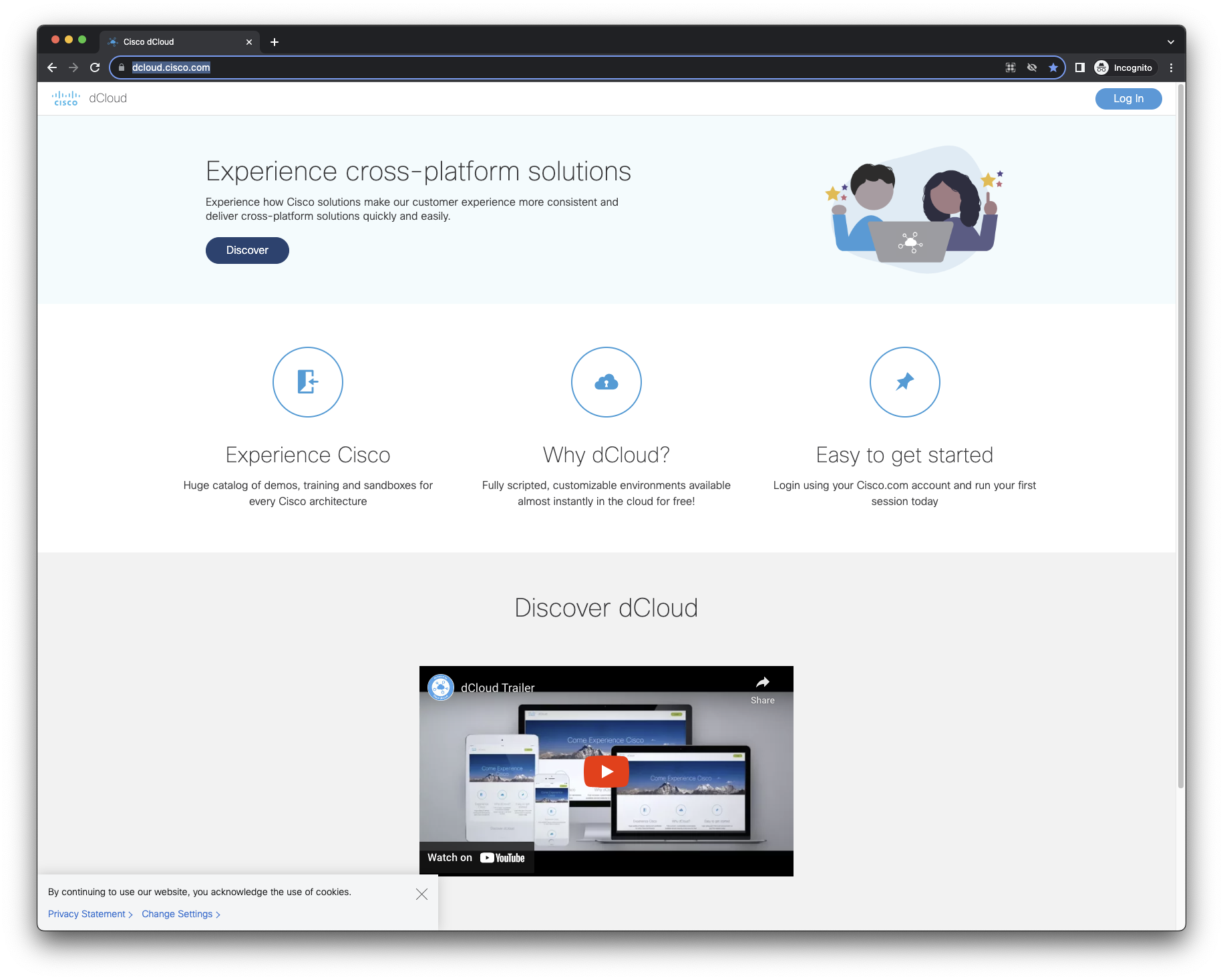Open a new browser tab
This screenshot has width=1223, height=980.
[275, 42]
